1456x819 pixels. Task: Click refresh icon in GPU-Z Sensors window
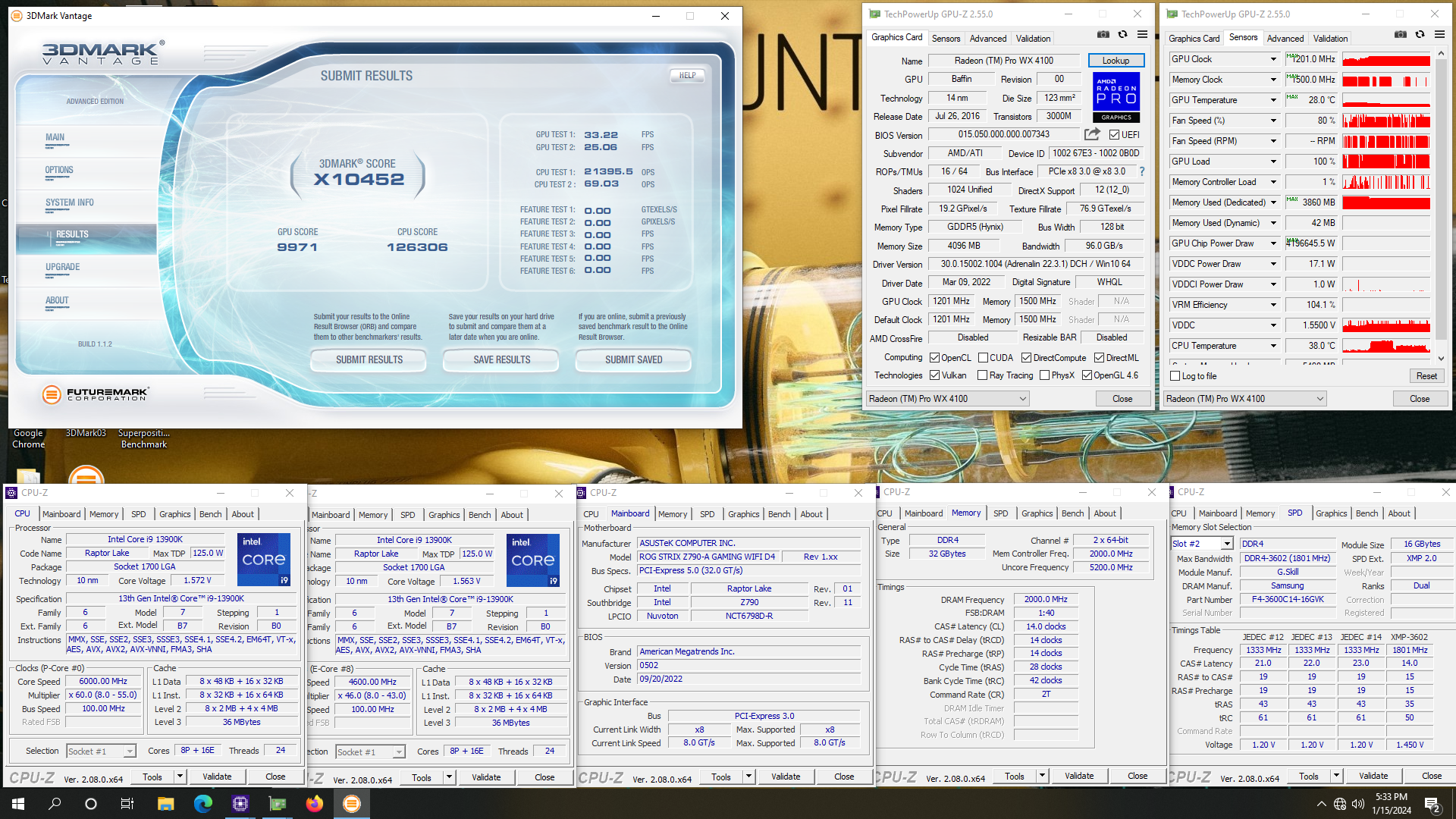(1420, 35)
